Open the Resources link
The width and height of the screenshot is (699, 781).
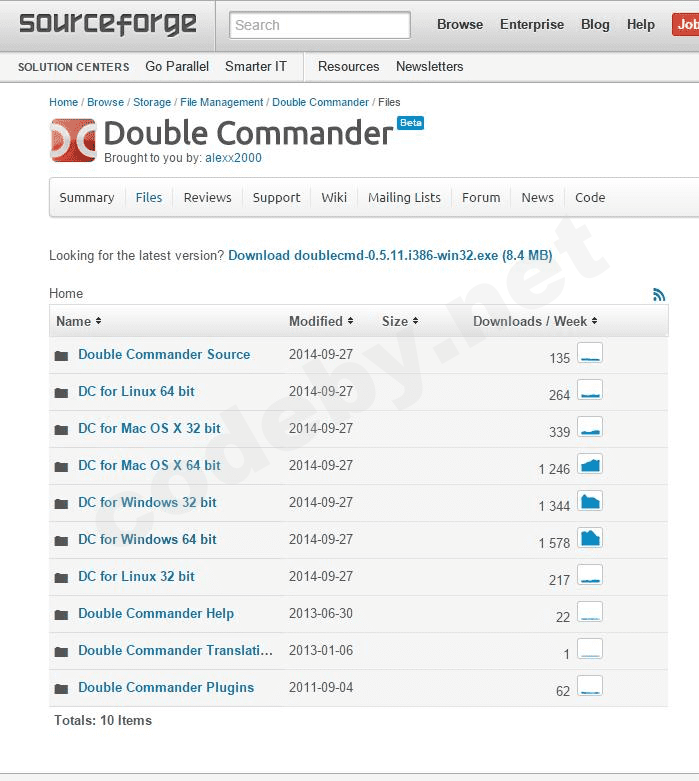tap(348, 66)
